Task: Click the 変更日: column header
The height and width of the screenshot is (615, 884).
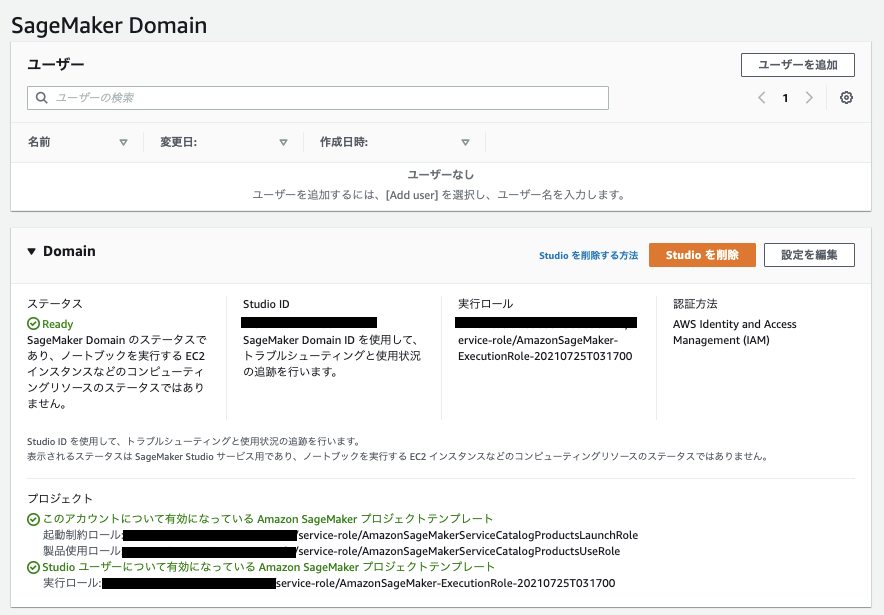Action: click(x=178, y=142)
